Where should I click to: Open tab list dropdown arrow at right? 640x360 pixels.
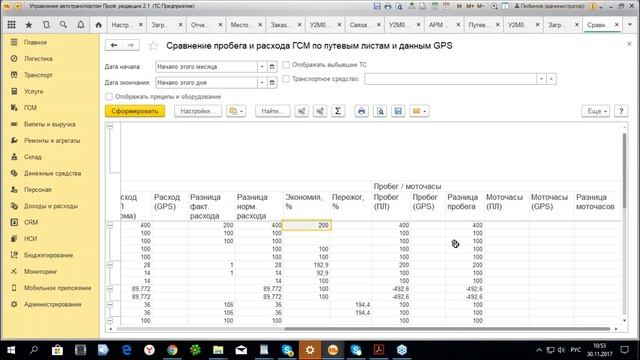coord(630,25)
